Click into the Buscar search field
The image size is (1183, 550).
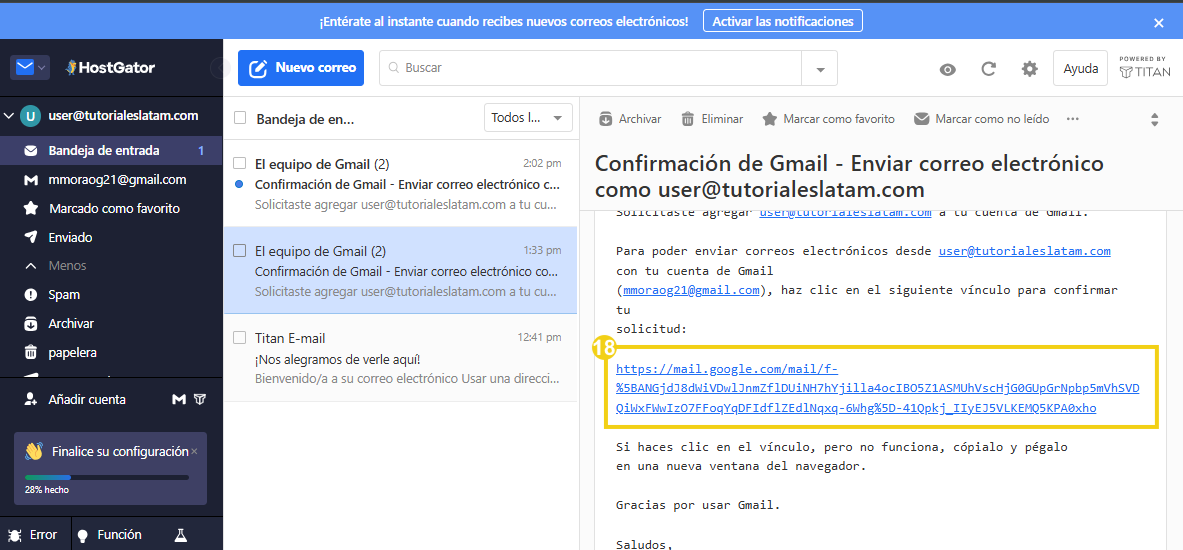pos(590,68)
